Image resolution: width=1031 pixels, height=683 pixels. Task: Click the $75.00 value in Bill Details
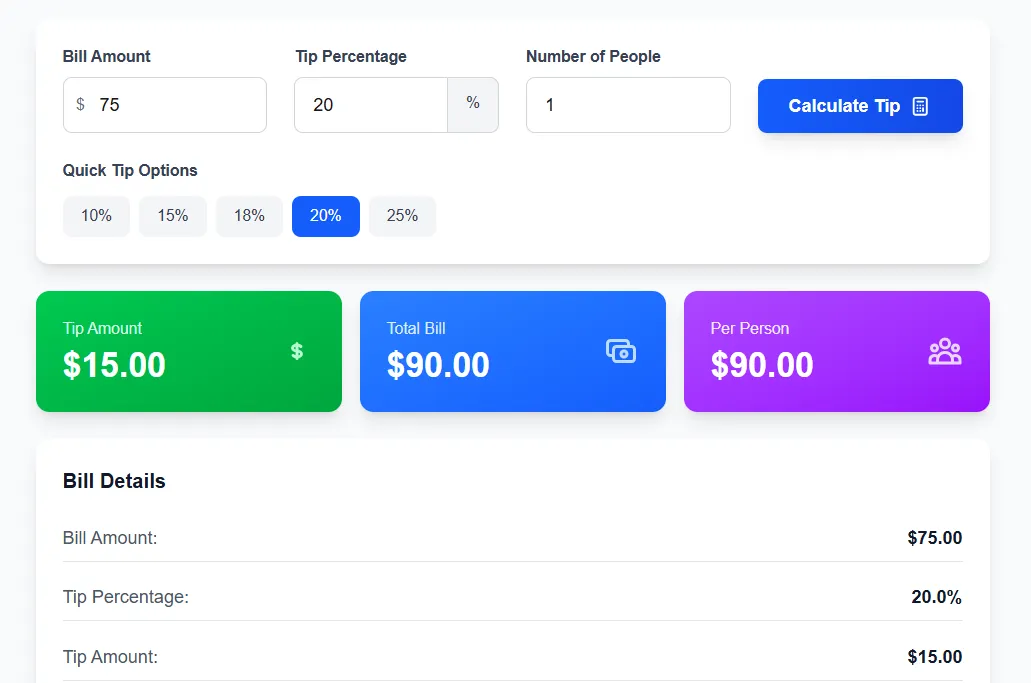click(934, 538)
